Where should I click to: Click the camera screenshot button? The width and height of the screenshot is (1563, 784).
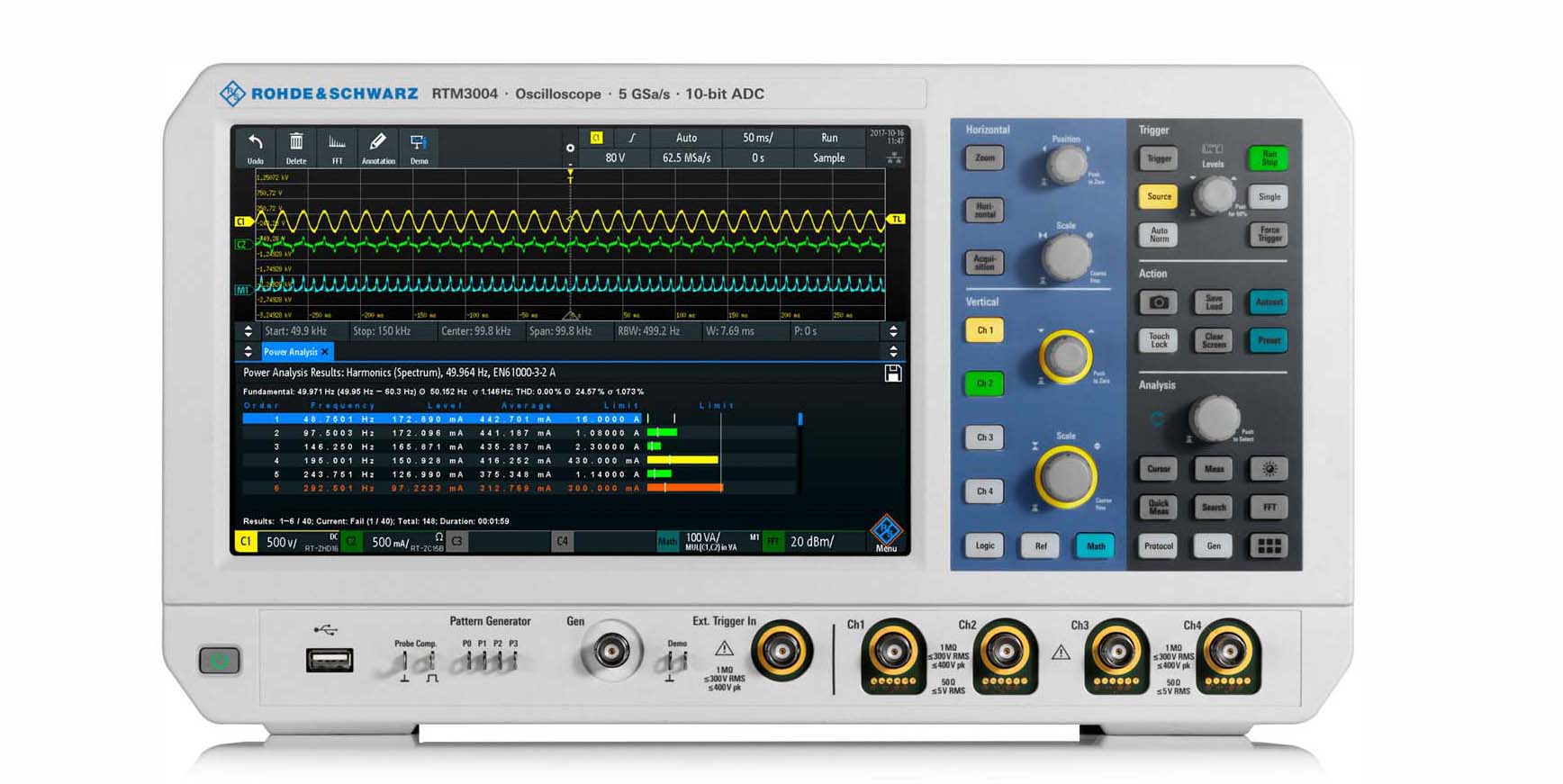[1158, 302]
